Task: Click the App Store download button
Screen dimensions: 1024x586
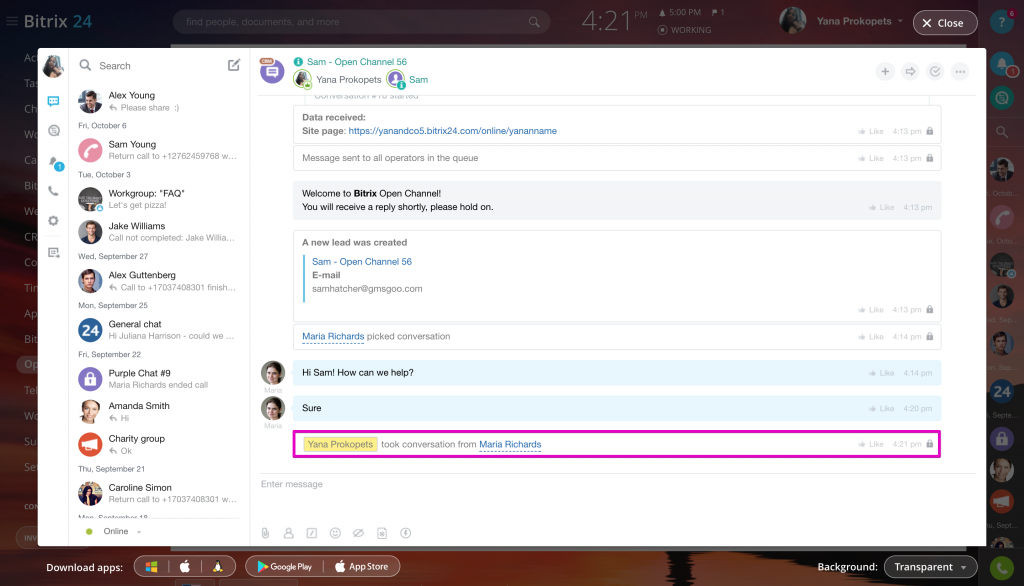Action: [362, 567]
